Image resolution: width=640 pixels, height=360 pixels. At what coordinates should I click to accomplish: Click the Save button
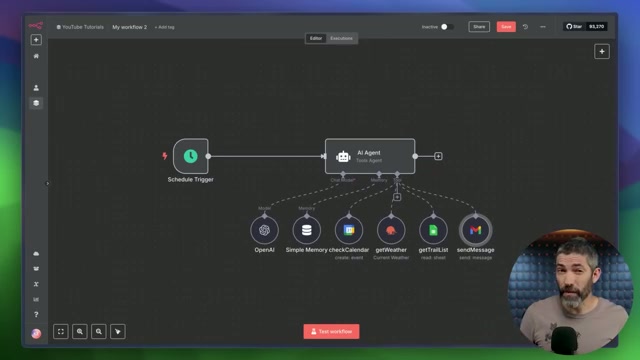pyautogui.click(x=506, y=27)
